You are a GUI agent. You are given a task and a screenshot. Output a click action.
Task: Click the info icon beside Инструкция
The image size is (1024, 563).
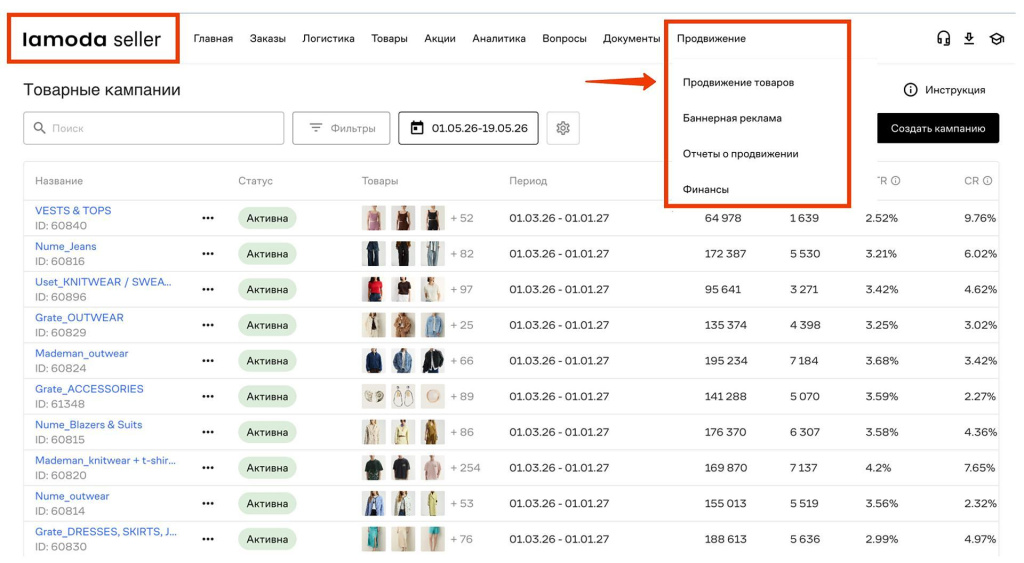(x=910, y=89)
